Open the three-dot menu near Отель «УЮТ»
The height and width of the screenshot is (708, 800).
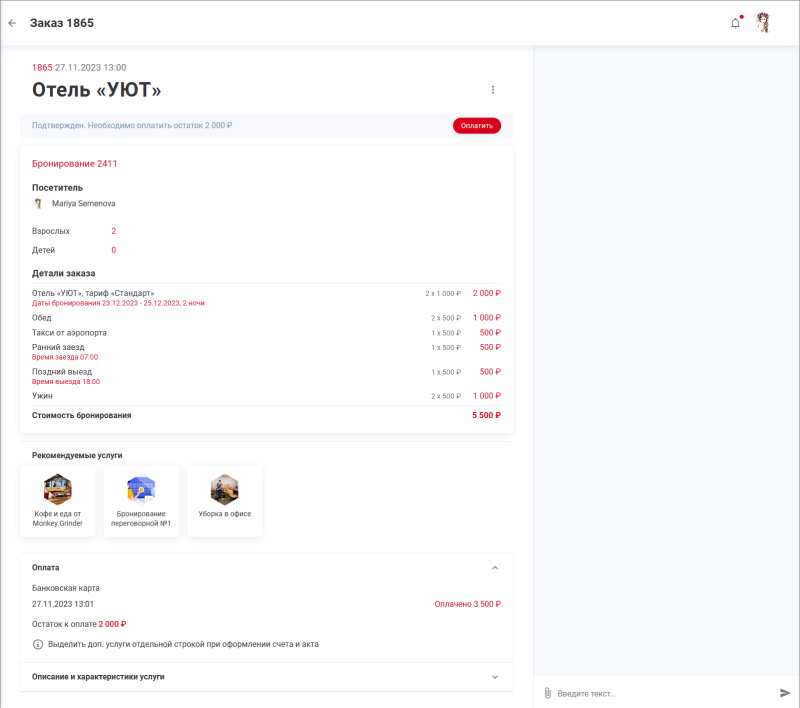492,89
